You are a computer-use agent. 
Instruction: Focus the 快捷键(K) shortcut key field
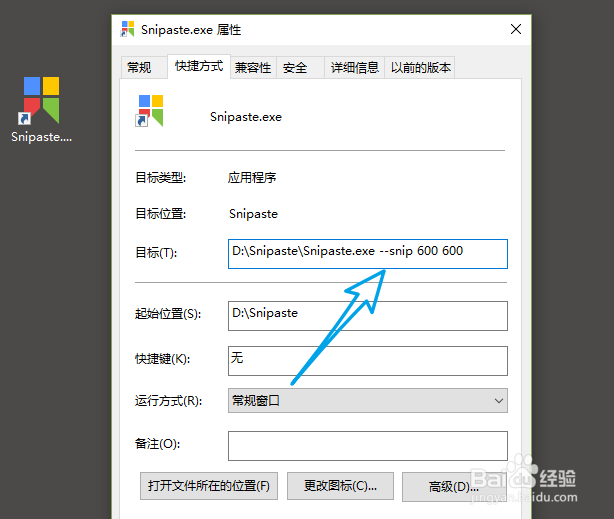368,361
